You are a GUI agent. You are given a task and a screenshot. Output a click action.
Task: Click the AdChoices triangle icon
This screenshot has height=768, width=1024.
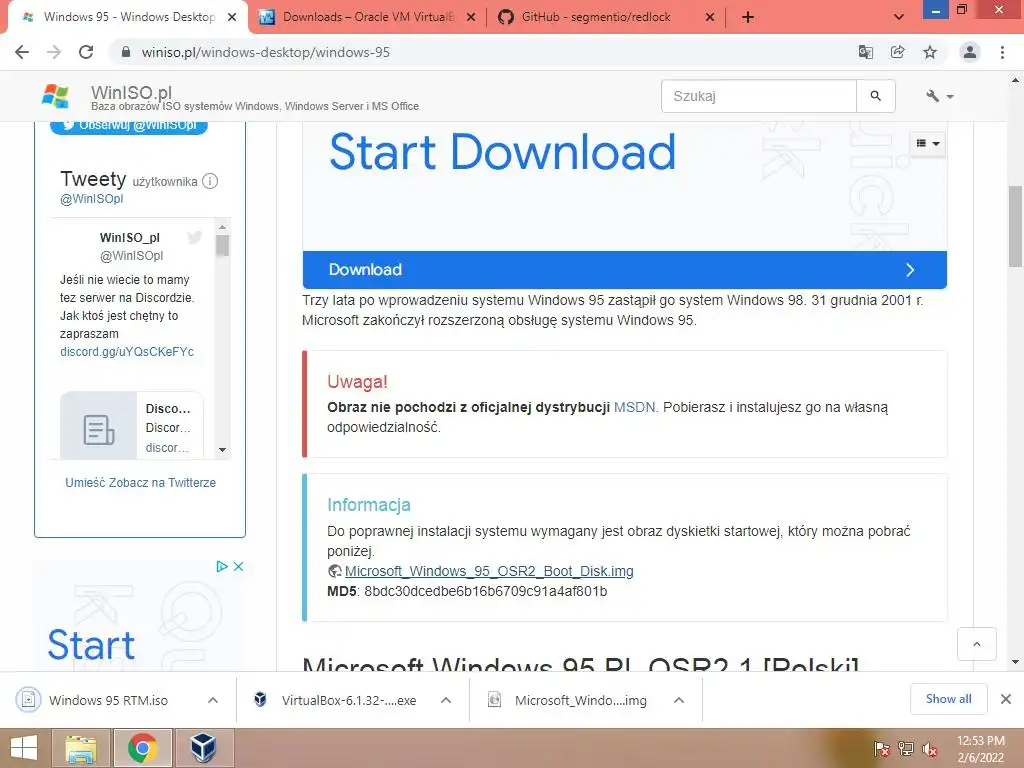[222, 566]
